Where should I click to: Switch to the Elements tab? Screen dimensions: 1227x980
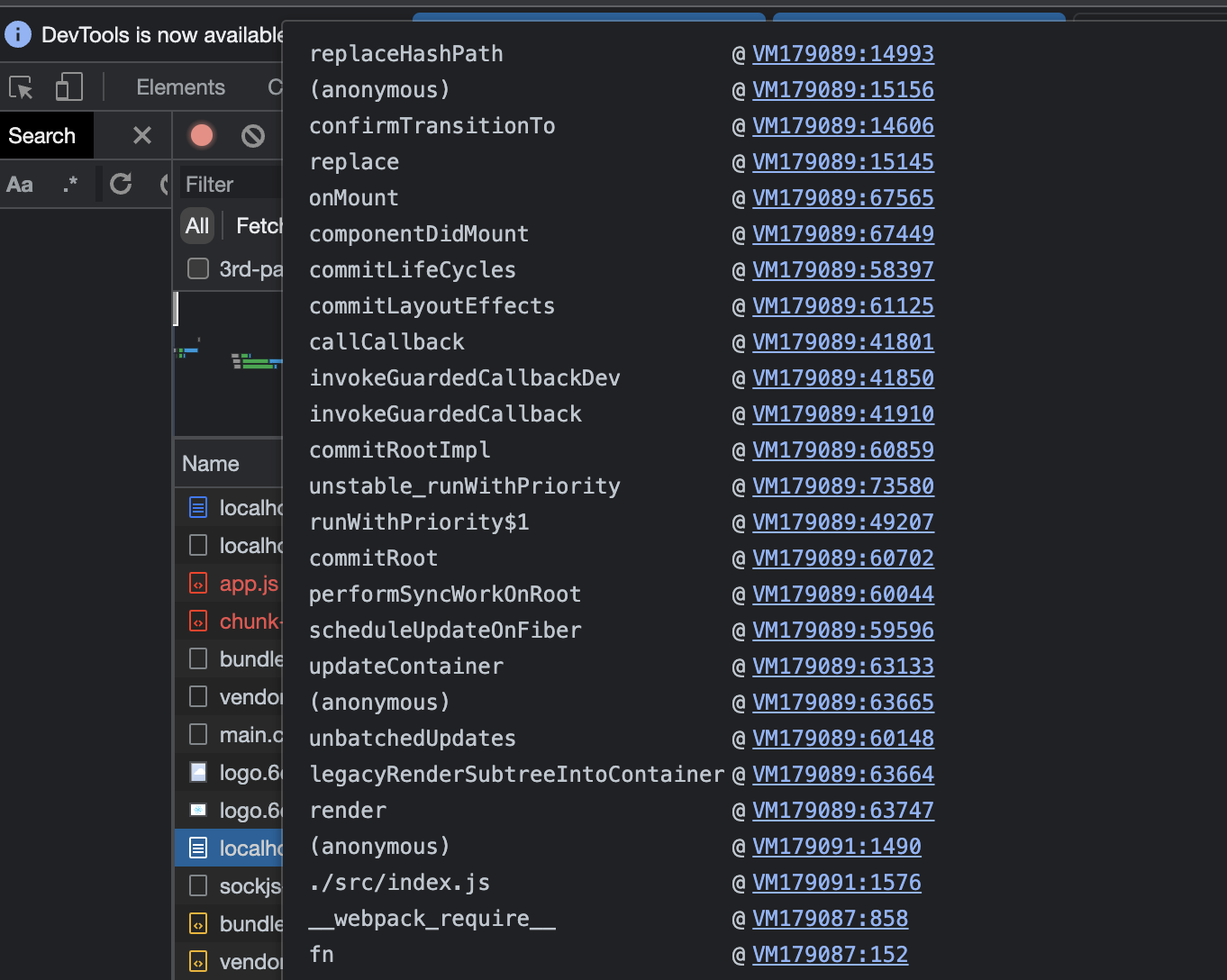(x=180, y=86)
